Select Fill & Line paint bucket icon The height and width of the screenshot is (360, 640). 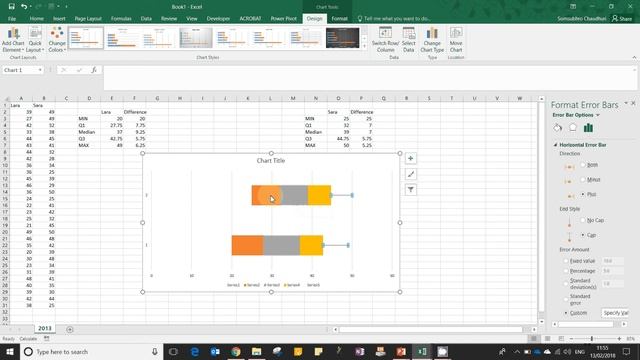pos(558,128)
